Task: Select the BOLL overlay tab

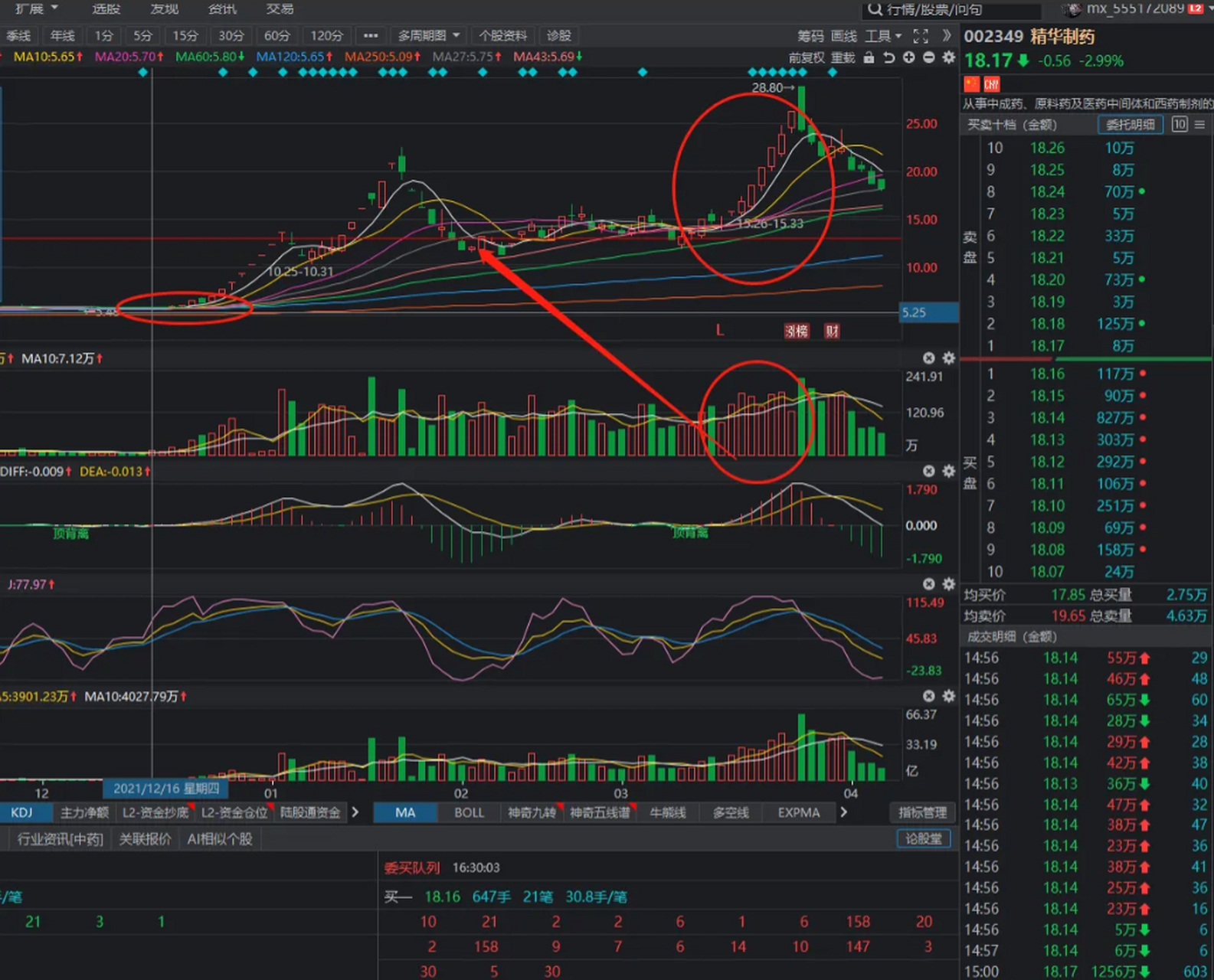Action: click(469, 812)
